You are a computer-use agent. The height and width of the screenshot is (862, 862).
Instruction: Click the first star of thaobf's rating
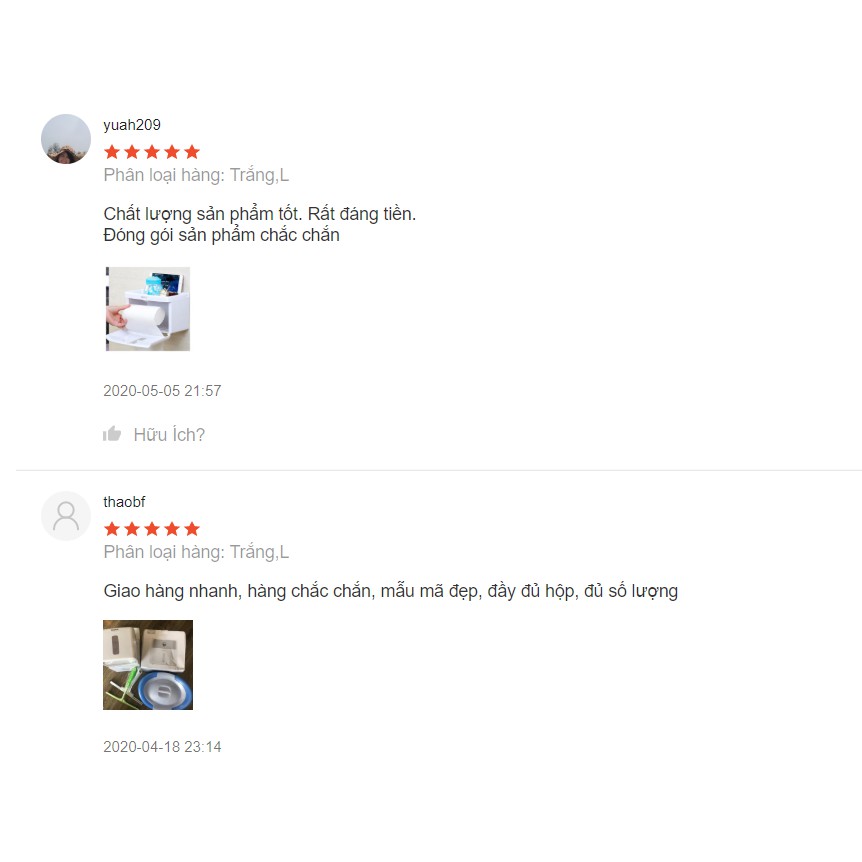point(112,529)
